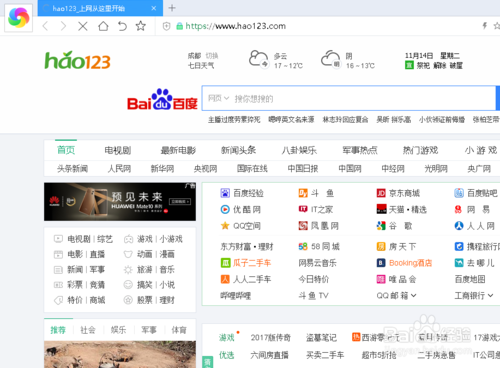Open 央视网 link
This screenshot has width=500, height=368.
point(205,169)
